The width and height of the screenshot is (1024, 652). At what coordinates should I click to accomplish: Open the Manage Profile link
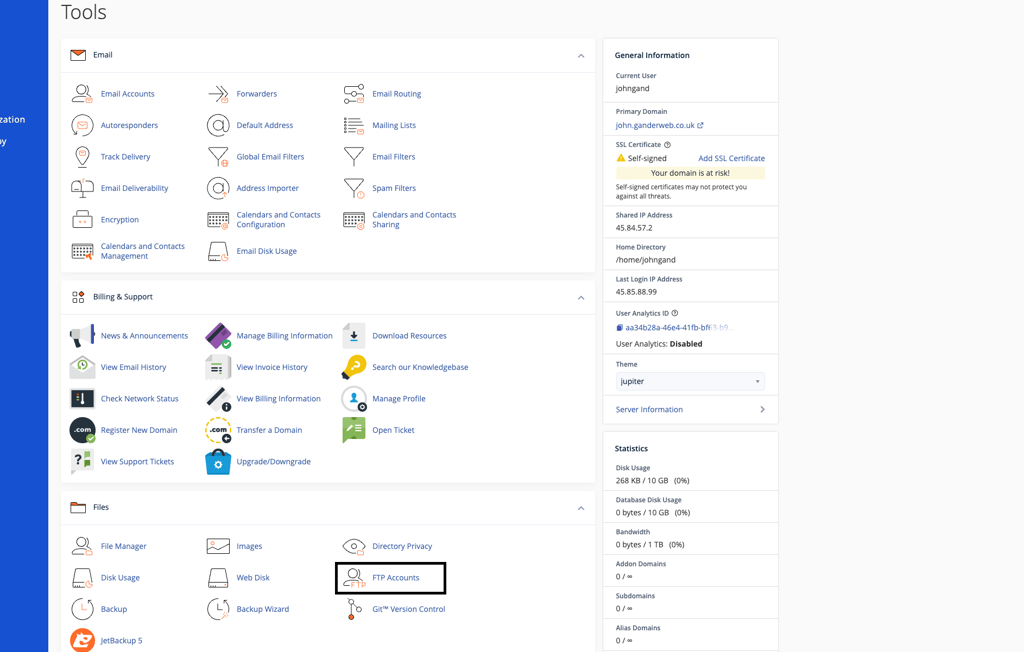tap(398, 399)
